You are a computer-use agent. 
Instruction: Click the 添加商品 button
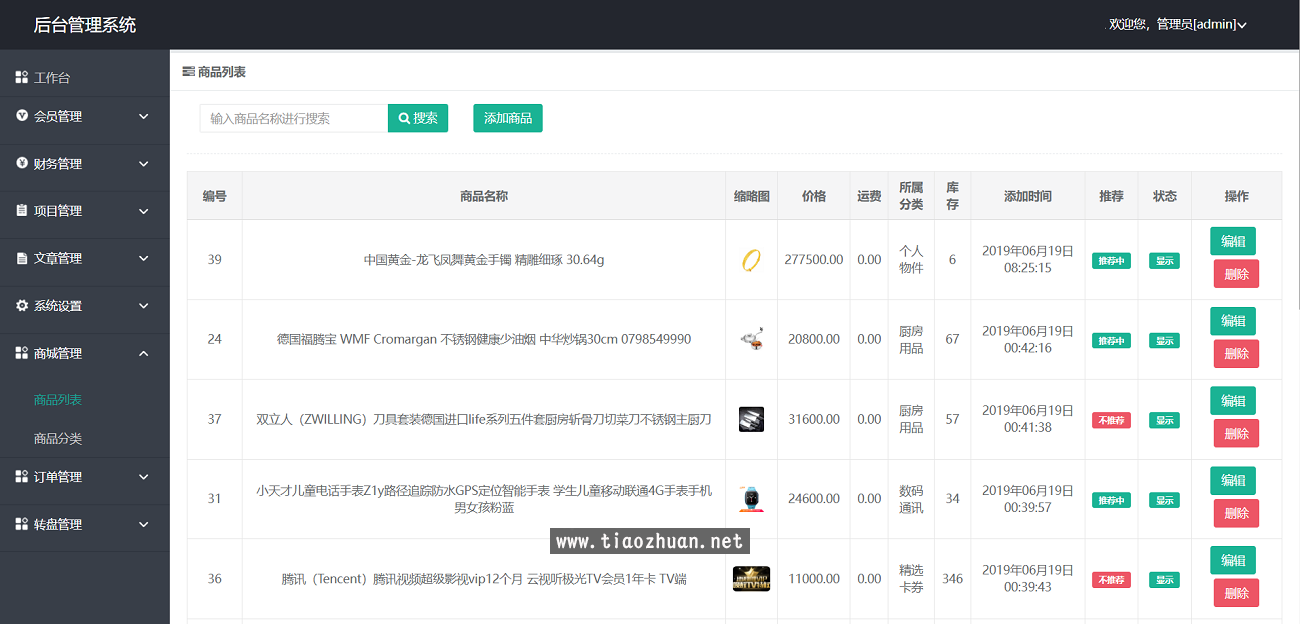click(x=508, y=118)
